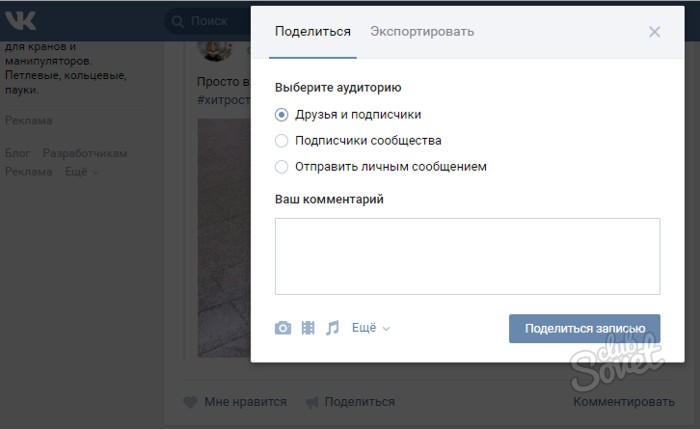700x429 pixels.
Task: Click the heart icon next to Мне нравится
Action: point(191,402)
